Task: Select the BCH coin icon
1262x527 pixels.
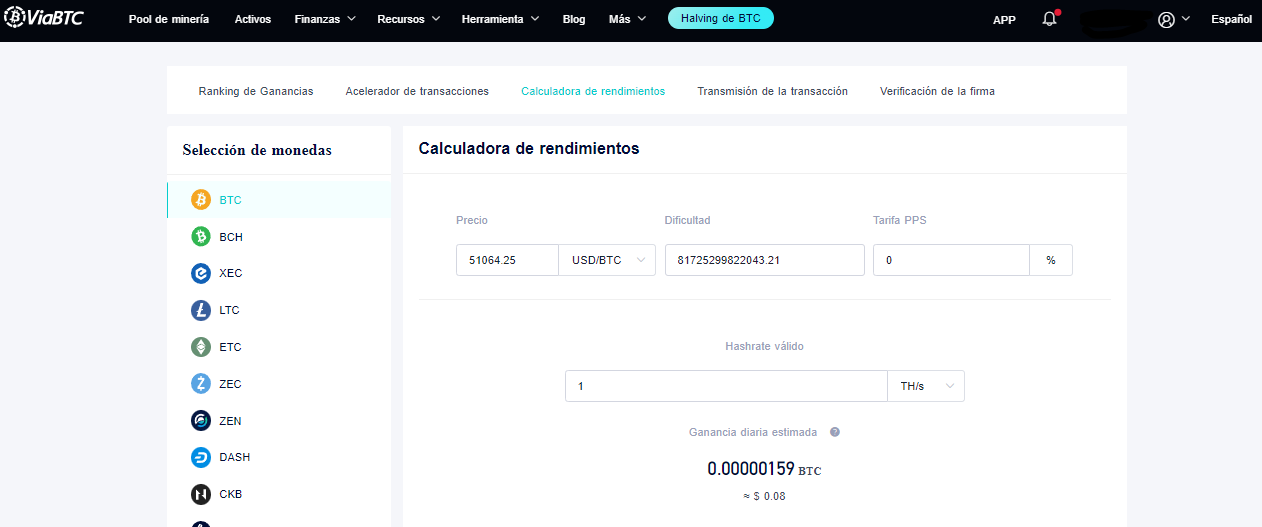Action: click(201, 237)
